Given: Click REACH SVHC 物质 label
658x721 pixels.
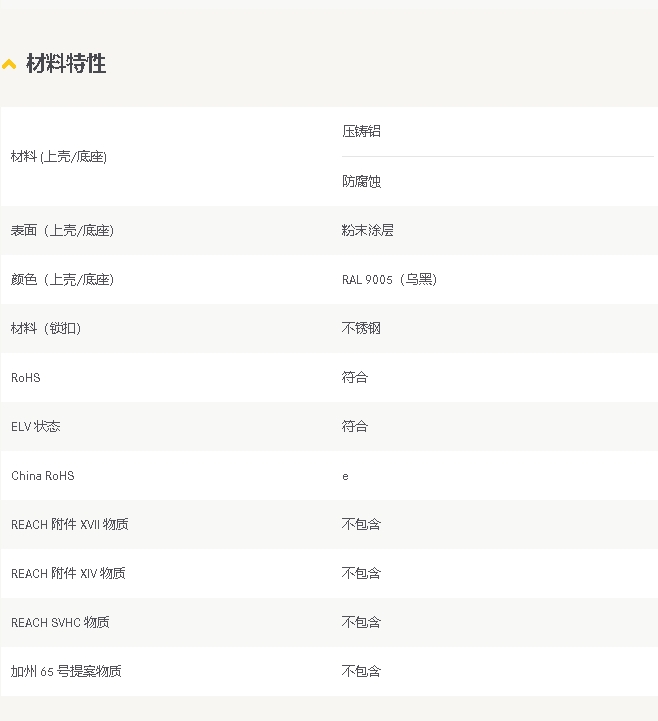Looking at the screenshot, I should click(x=60, y=623).
